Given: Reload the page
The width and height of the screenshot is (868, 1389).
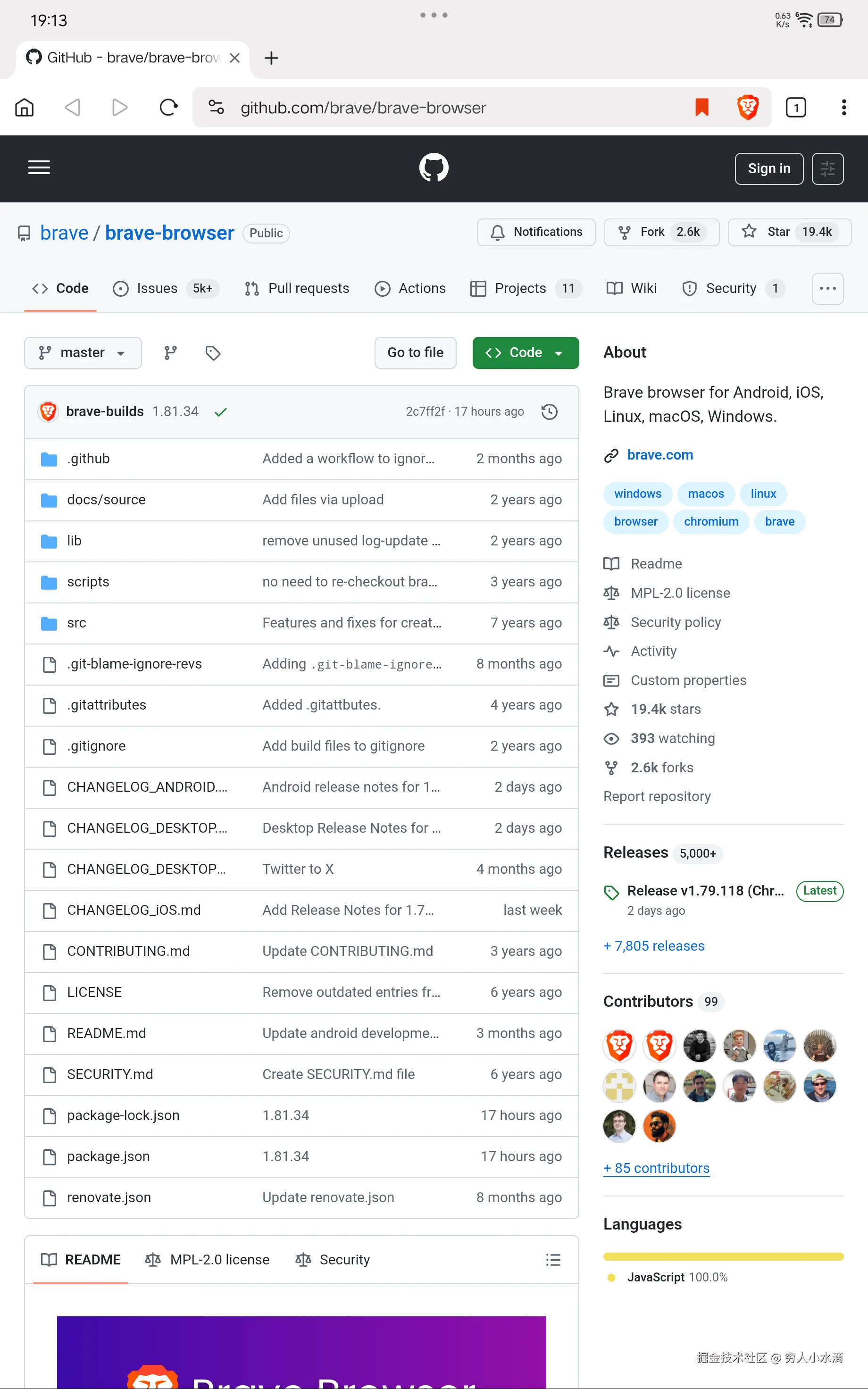Looking at the screenshot, I should [168, 107].
